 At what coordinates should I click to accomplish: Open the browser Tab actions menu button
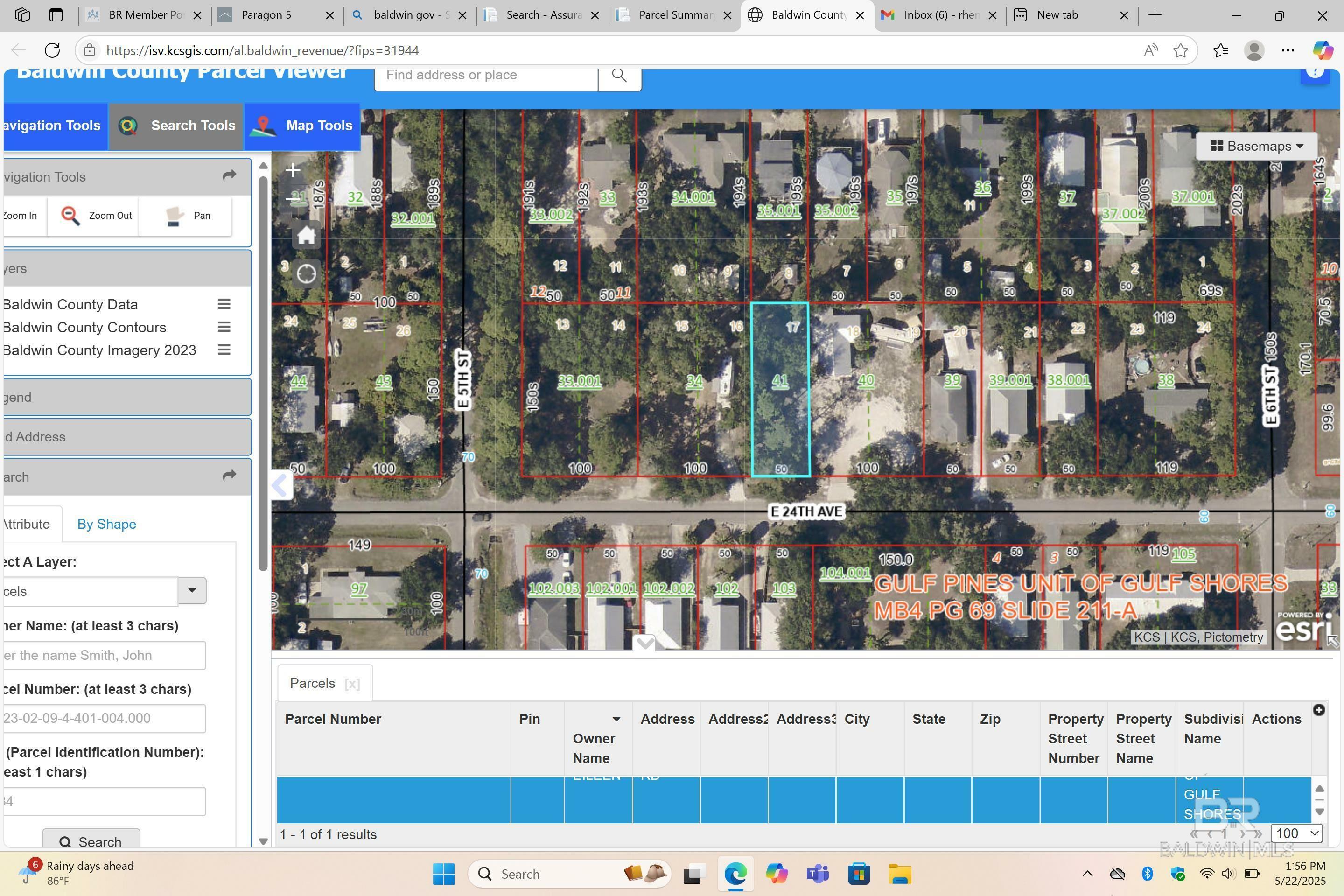click(56, 15)
